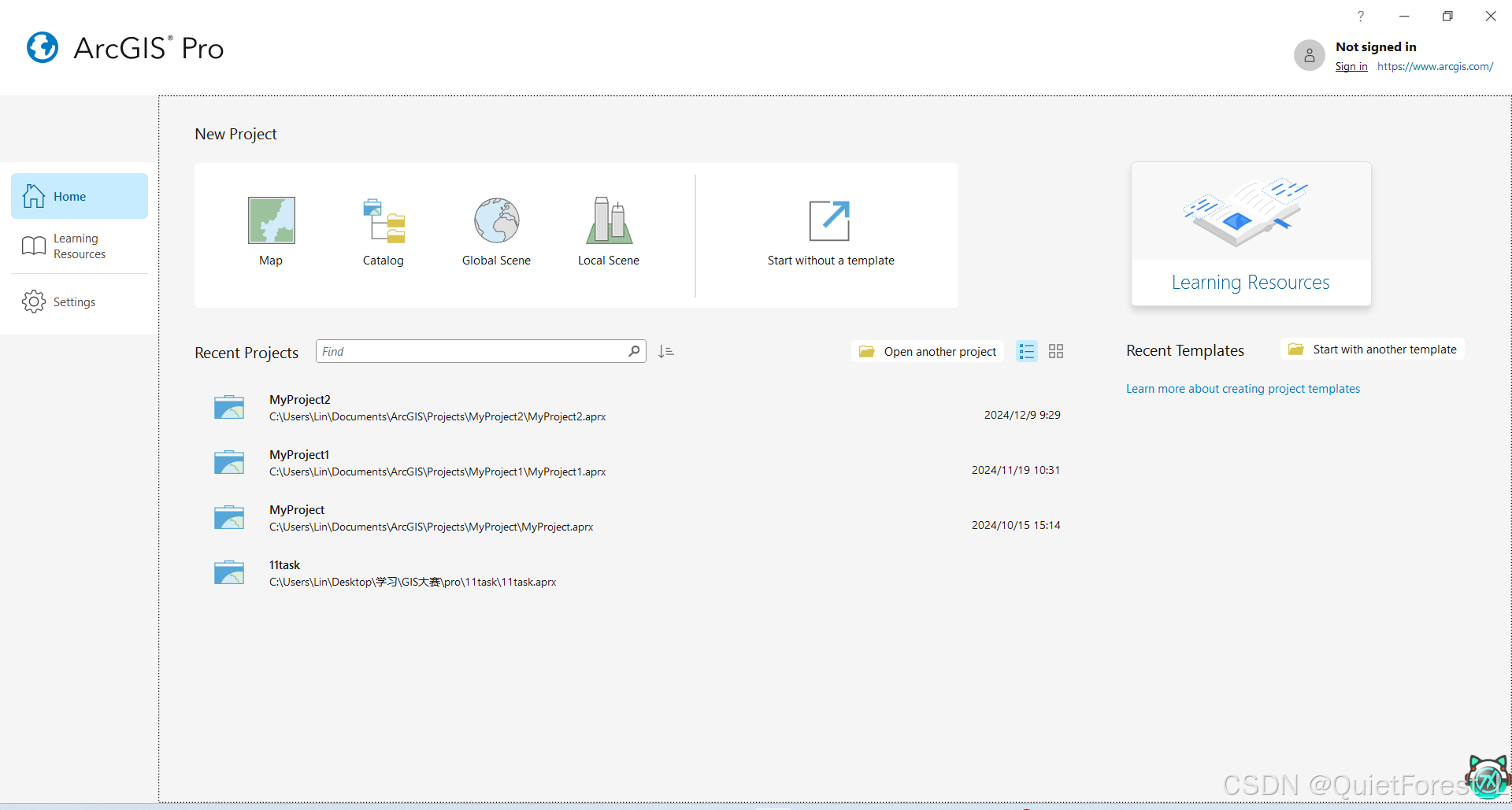Click the Sign in link
The width and height of the screenshot is (1512, 810).
pyautogui.click(x=1351, y=67)
